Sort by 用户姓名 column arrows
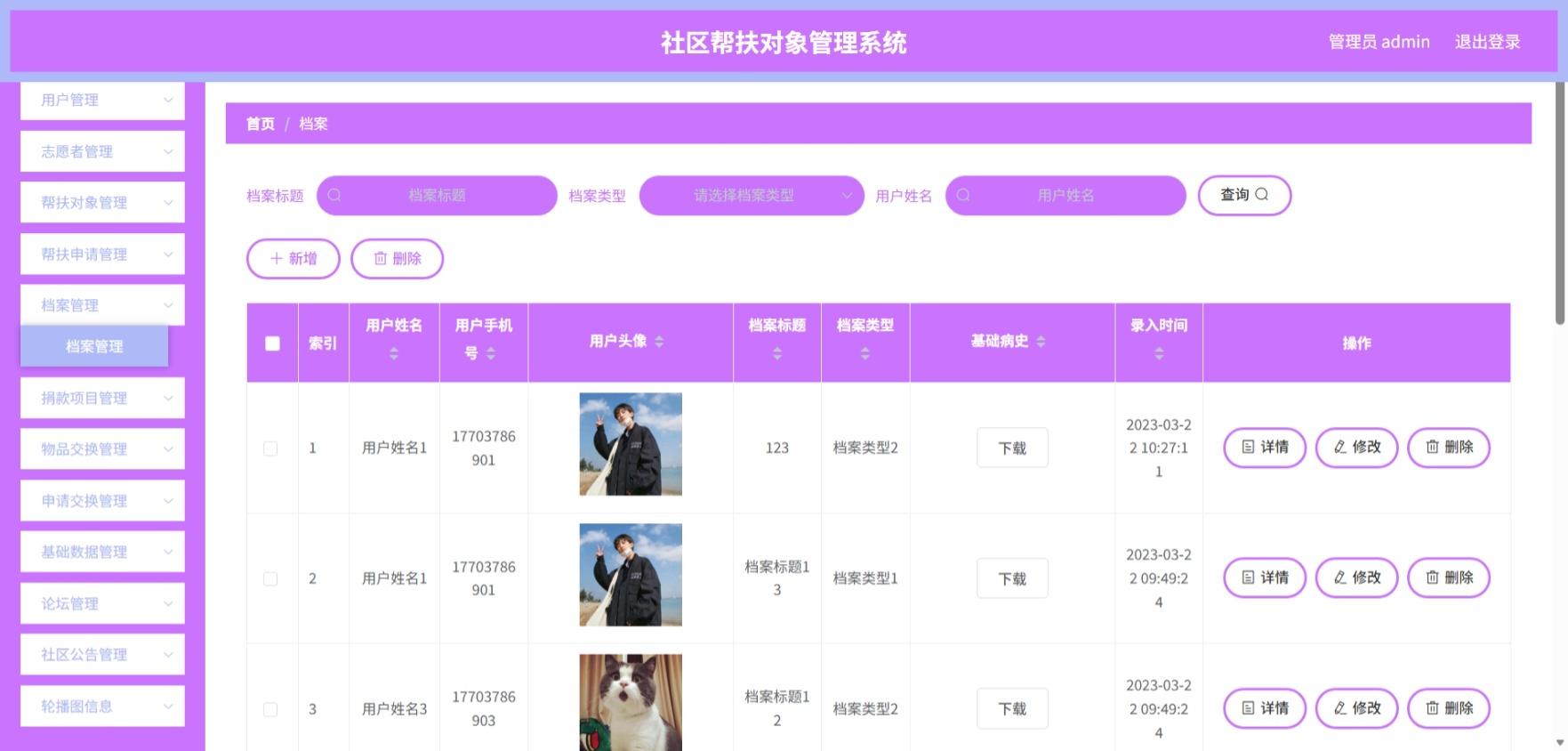1568x751 pixels. 394,353
